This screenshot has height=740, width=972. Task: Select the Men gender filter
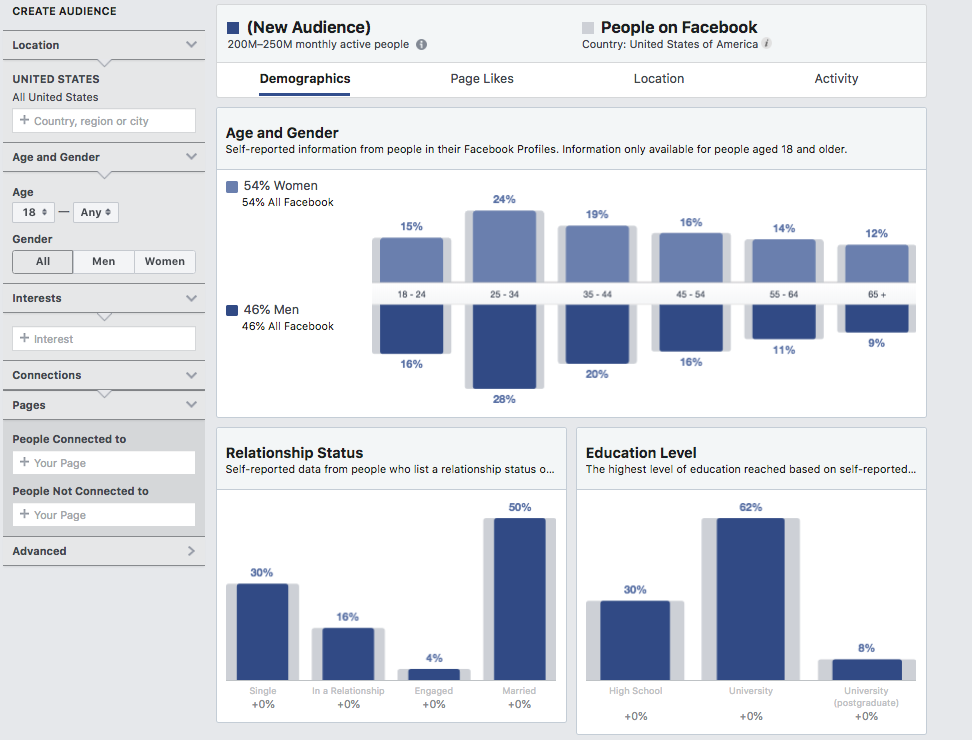(103, 261)
